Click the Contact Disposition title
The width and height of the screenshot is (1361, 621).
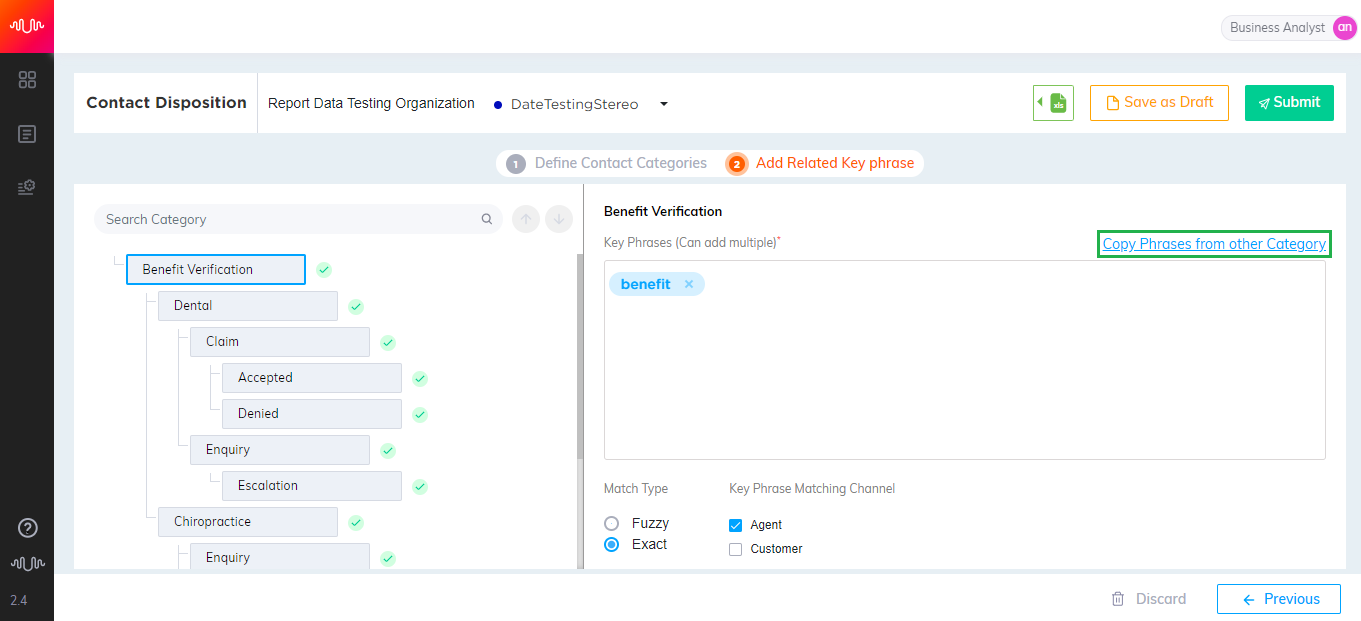click(x=166, y=102)
